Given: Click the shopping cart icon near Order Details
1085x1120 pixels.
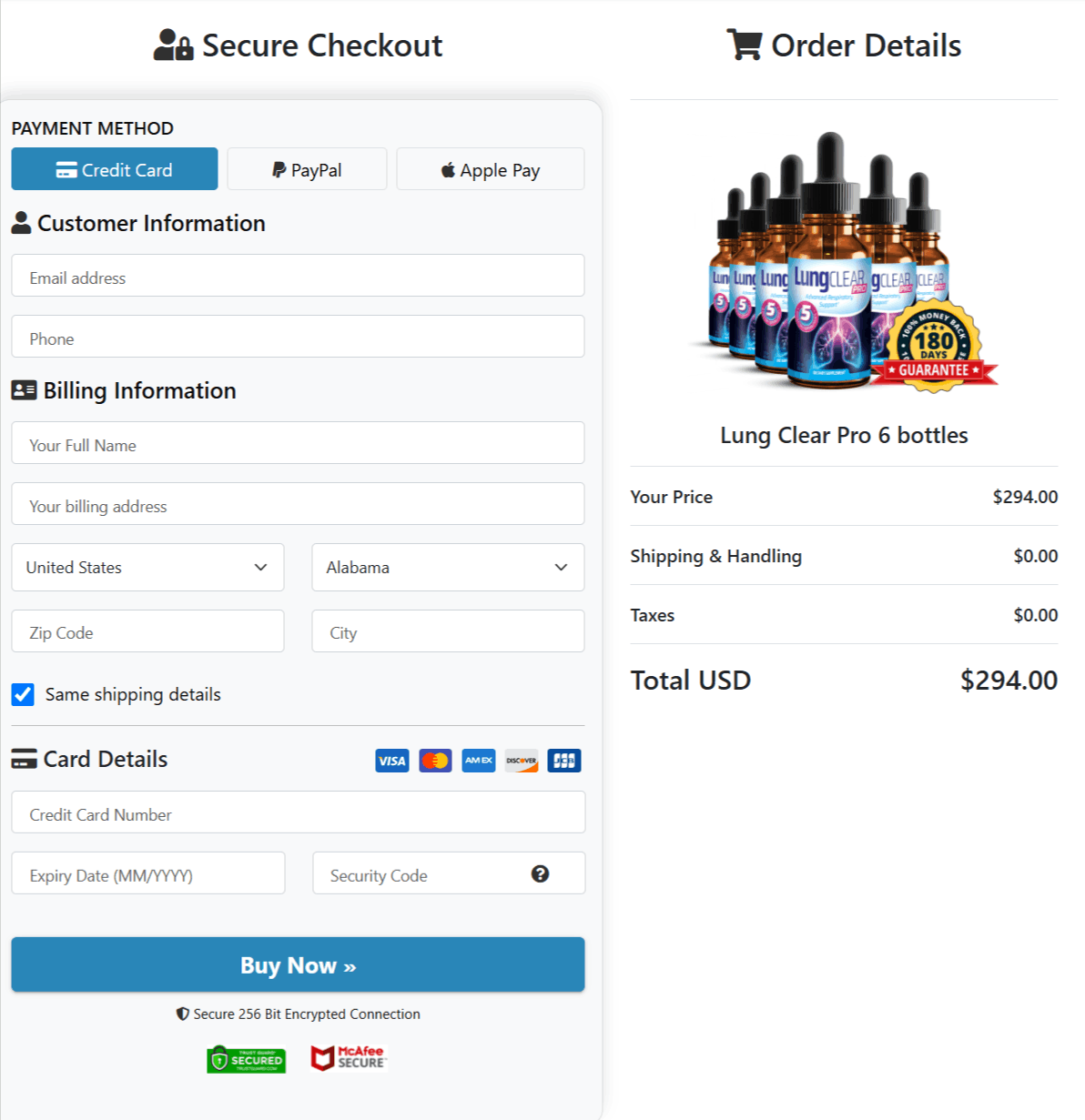Looking at the screenshot, I should (x=745, y=45).
